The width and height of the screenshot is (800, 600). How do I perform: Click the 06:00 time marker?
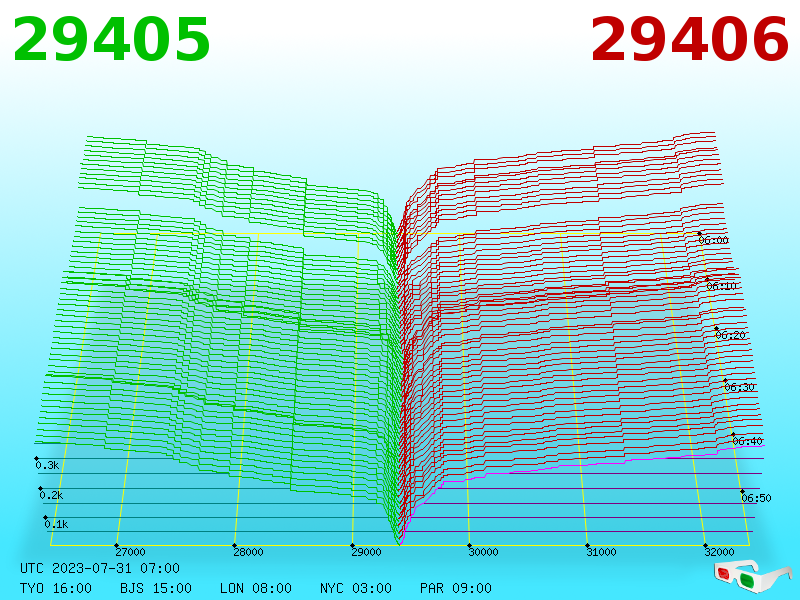(x=713, y=240)
